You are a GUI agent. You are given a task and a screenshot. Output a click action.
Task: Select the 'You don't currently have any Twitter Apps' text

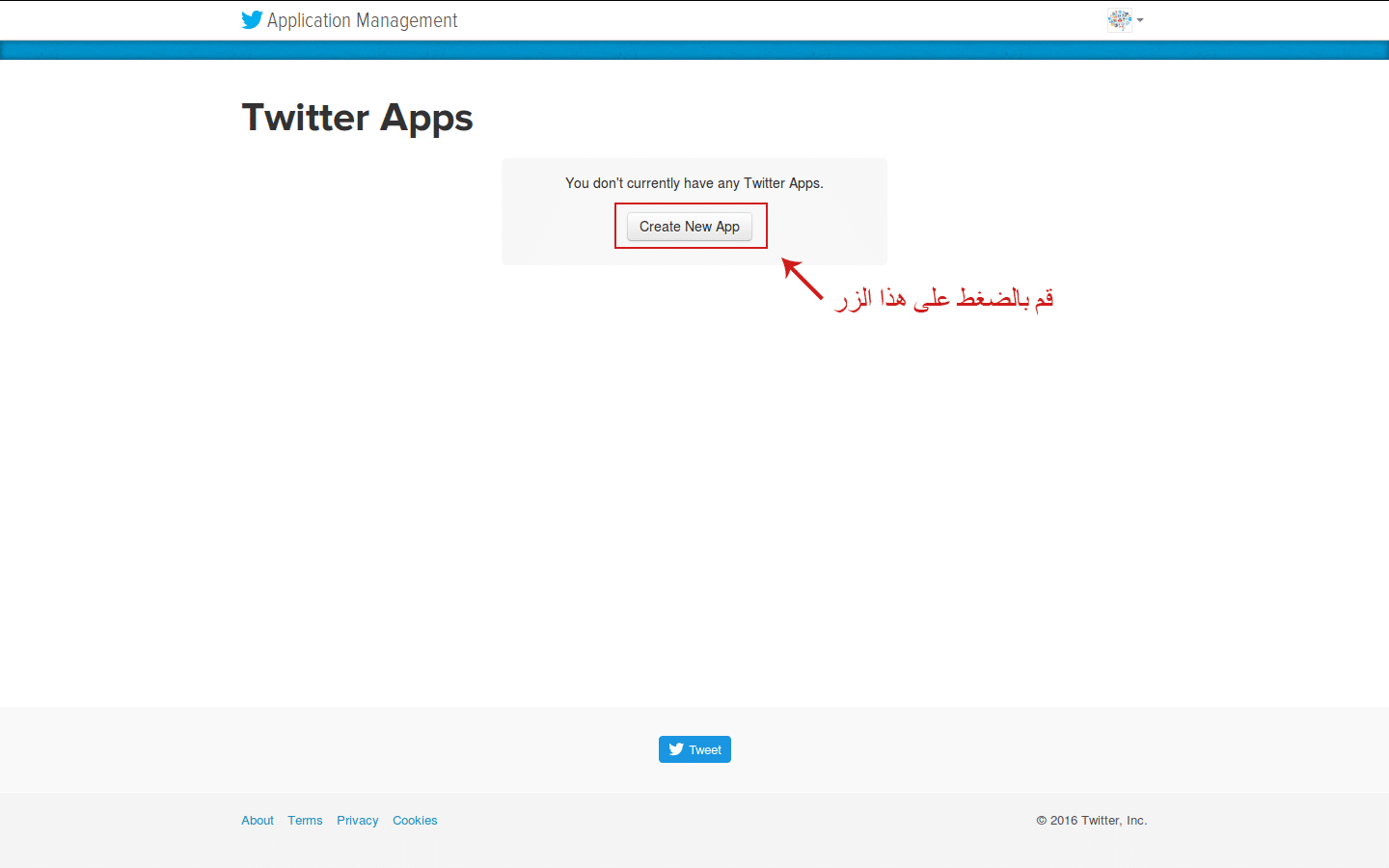[694, 183]
